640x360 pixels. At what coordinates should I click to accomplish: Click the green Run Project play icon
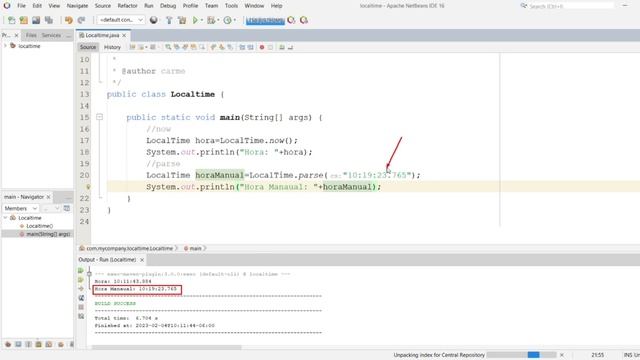[195, 20]
